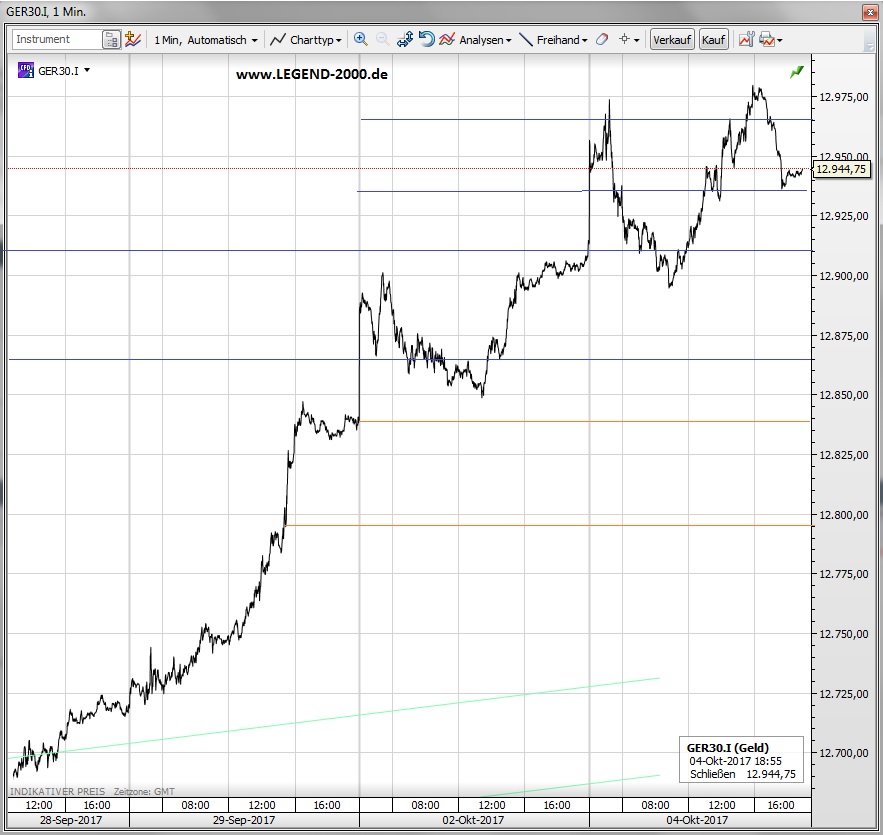
Task: Click the 29-Sep-2017 date label
Action: (x=244, y=820)
